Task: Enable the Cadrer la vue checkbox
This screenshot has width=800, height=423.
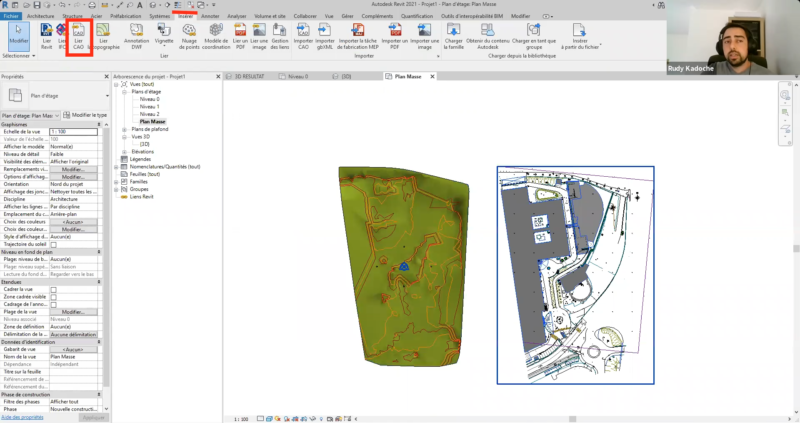Action: (x=54, y=289)
